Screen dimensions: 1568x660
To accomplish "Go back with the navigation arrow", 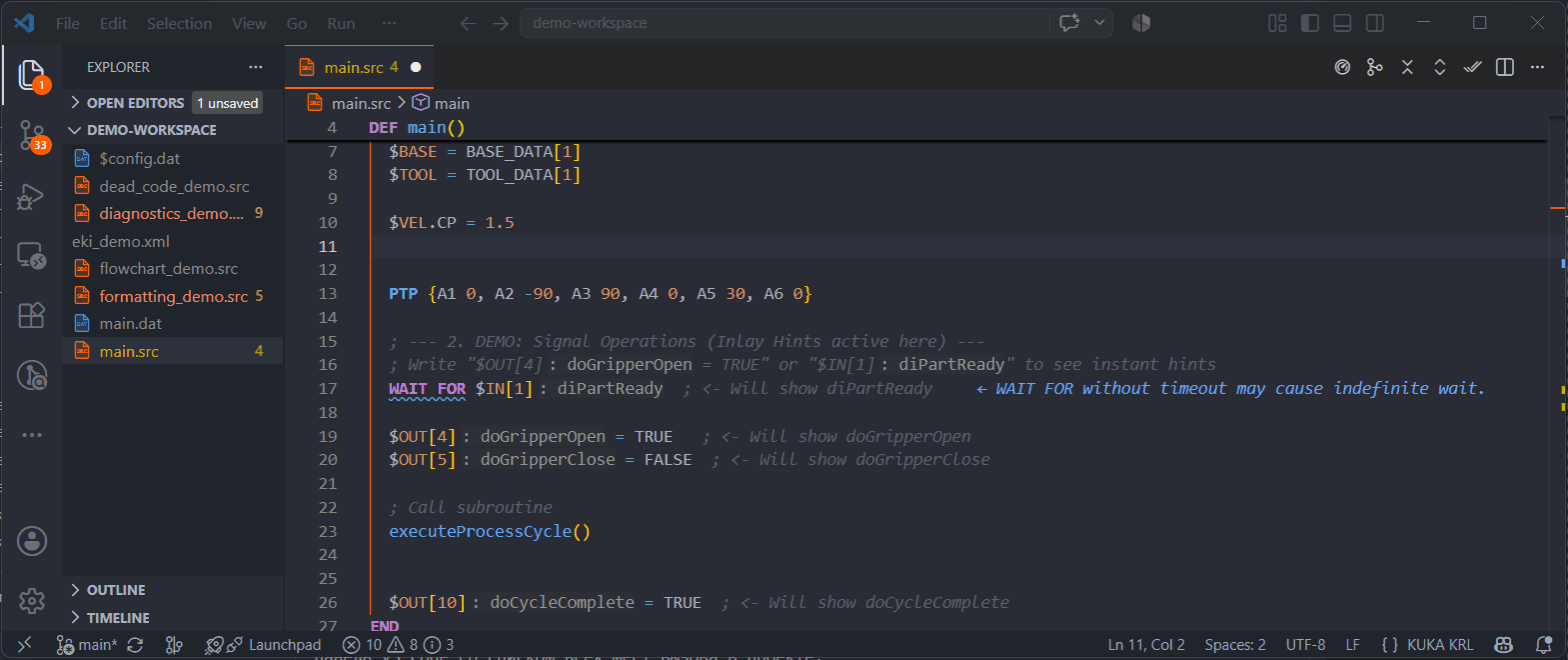I will pyautogui.click(x=468, y=23).
